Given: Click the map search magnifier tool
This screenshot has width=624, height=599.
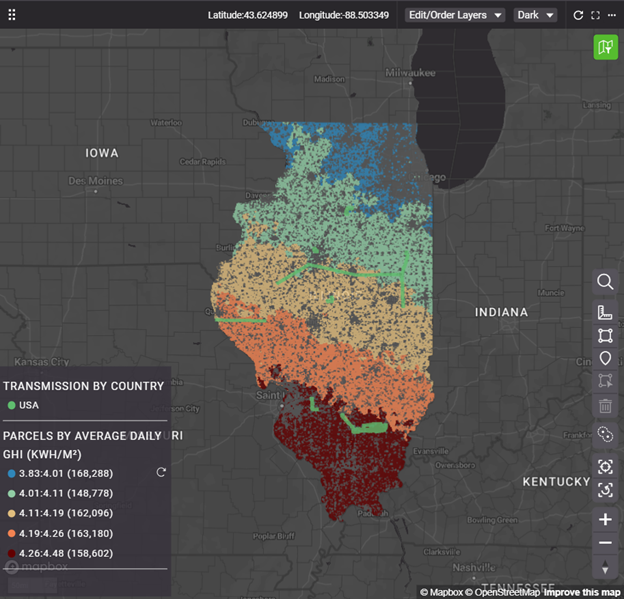Looking at the screenshot, I should tap(605, 282).
